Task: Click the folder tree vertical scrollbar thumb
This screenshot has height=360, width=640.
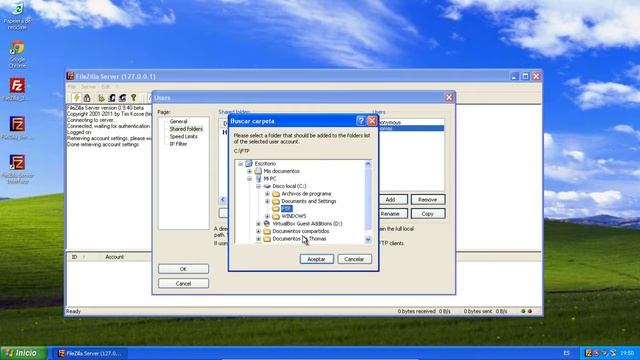Action: pyautogui.click(x=368, y=199)
